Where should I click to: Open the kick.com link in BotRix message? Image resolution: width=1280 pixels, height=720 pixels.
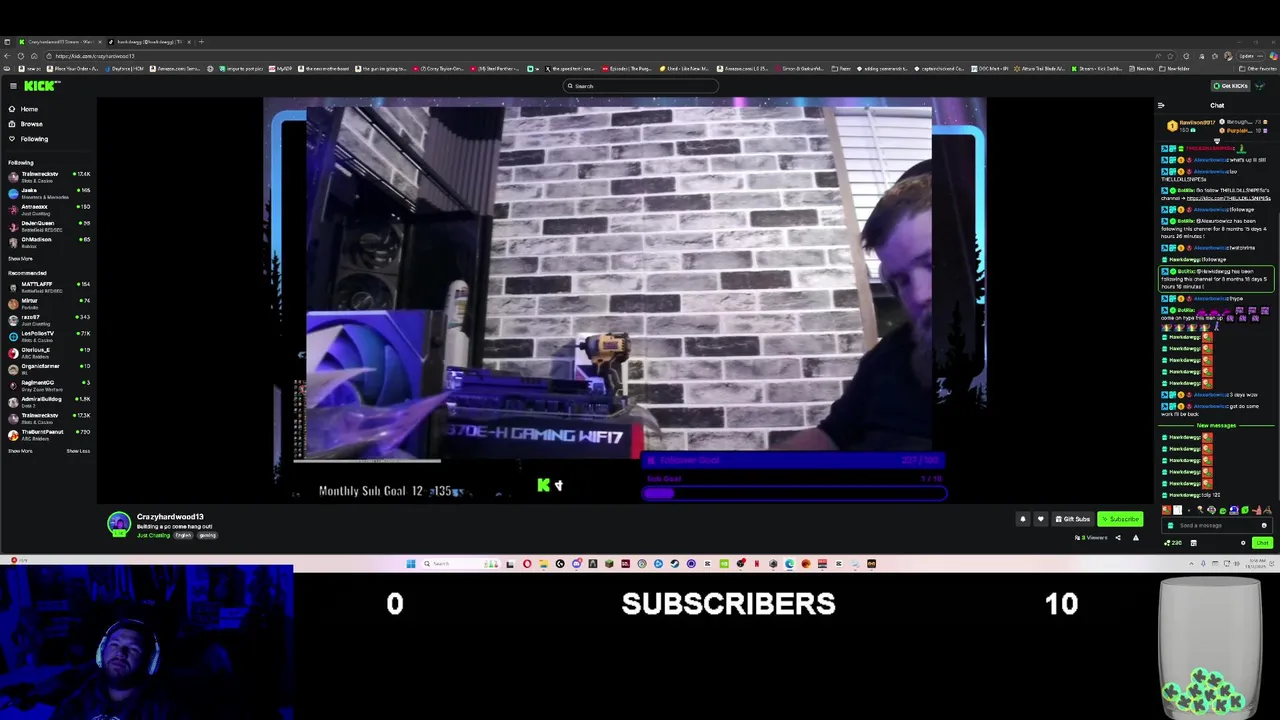tap(1229, 198)
